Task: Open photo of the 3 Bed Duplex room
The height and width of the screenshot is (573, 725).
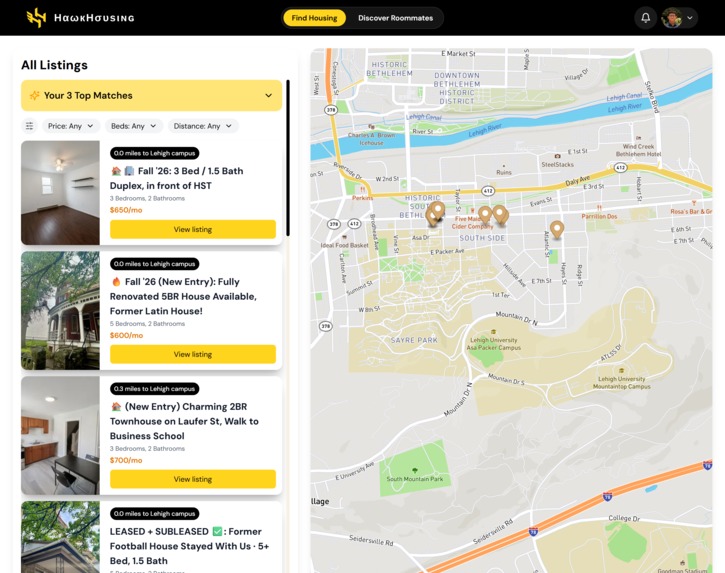Action: coord(61,193)
